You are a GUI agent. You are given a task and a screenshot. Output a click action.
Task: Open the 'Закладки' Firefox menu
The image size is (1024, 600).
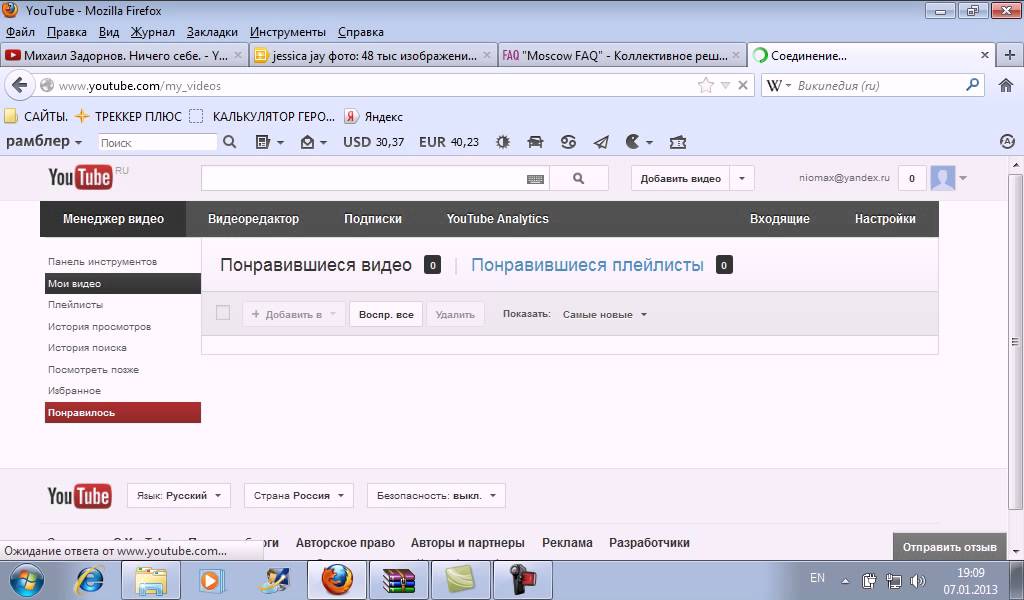pyautogui.click(x=213, y=32)
